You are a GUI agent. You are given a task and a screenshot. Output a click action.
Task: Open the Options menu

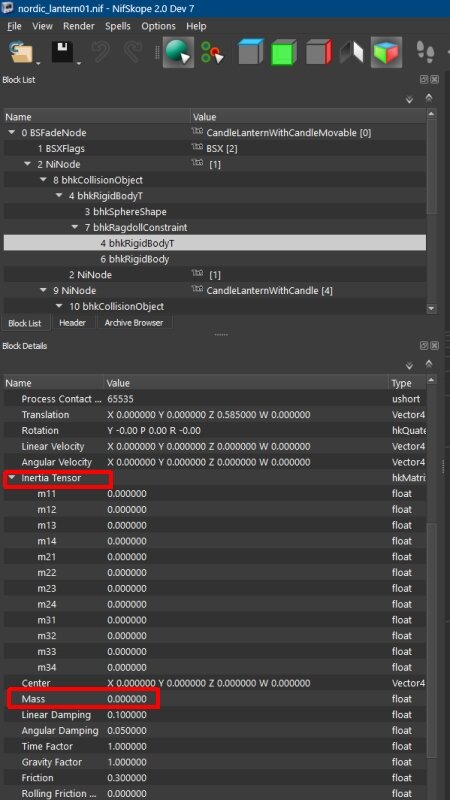158,26
